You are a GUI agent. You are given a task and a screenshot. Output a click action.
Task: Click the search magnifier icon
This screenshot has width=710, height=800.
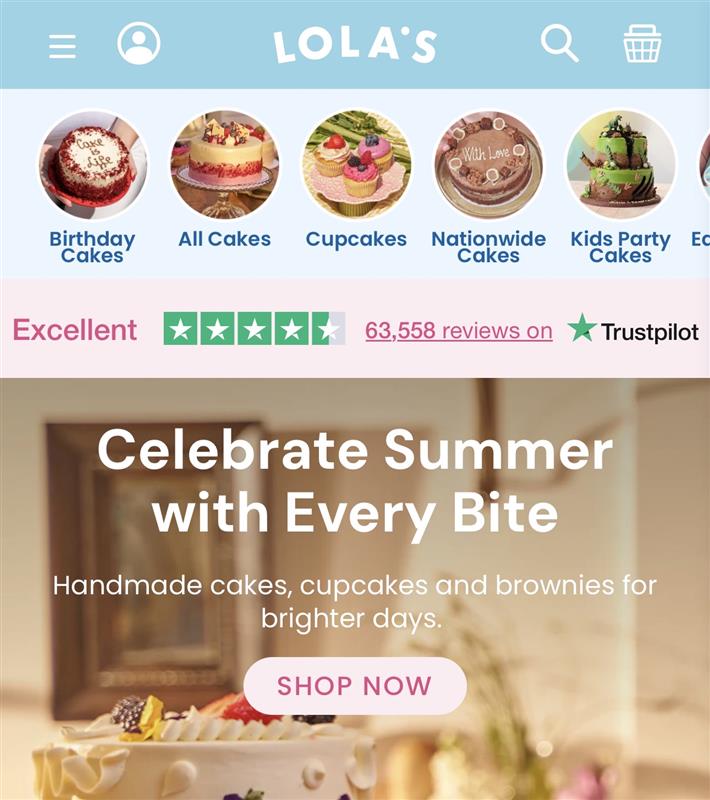[560, 43]
